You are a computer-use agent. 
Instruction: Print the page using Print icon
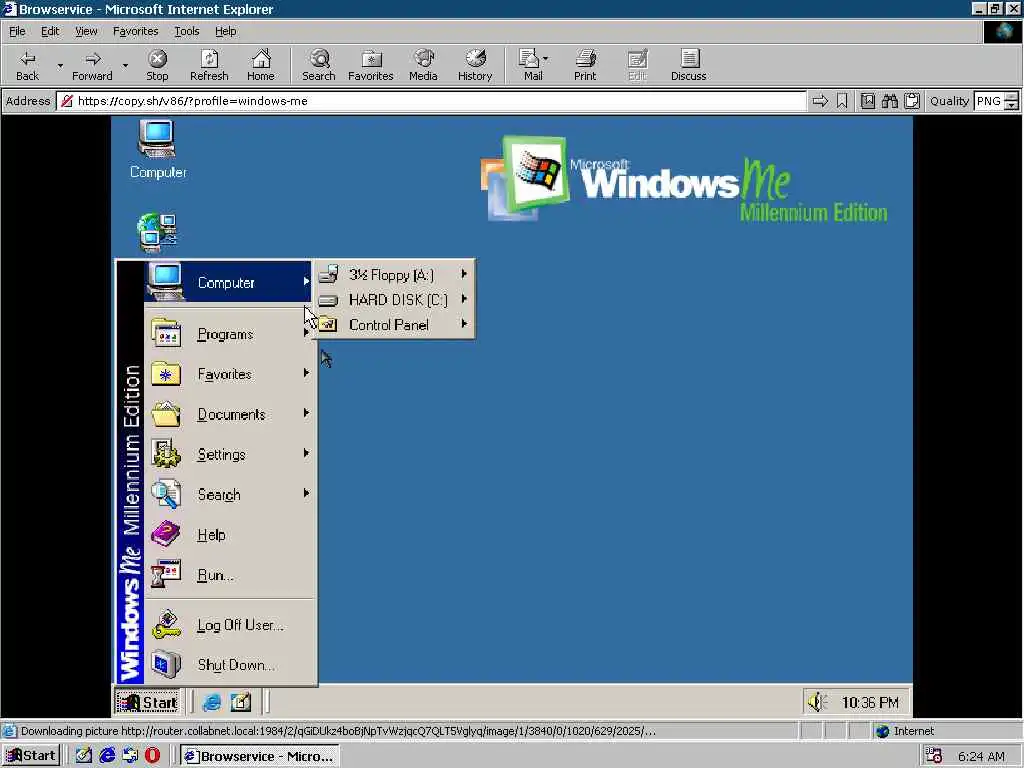click(585, 65)
